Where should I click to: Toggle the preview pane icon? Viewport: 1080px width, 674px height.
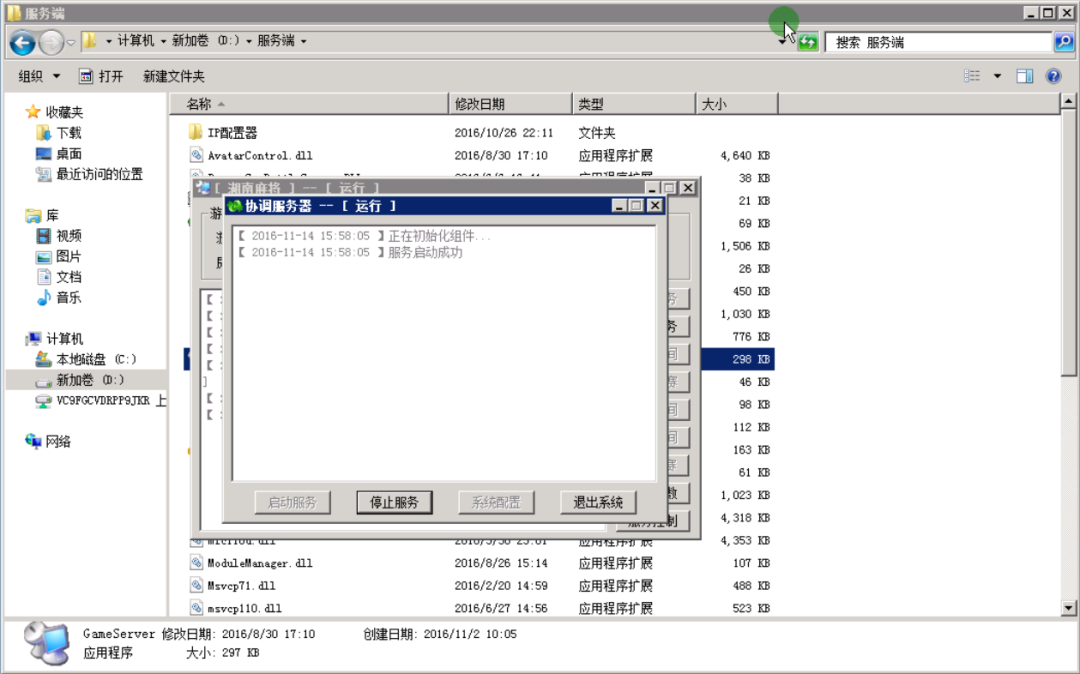[1024, 76]
